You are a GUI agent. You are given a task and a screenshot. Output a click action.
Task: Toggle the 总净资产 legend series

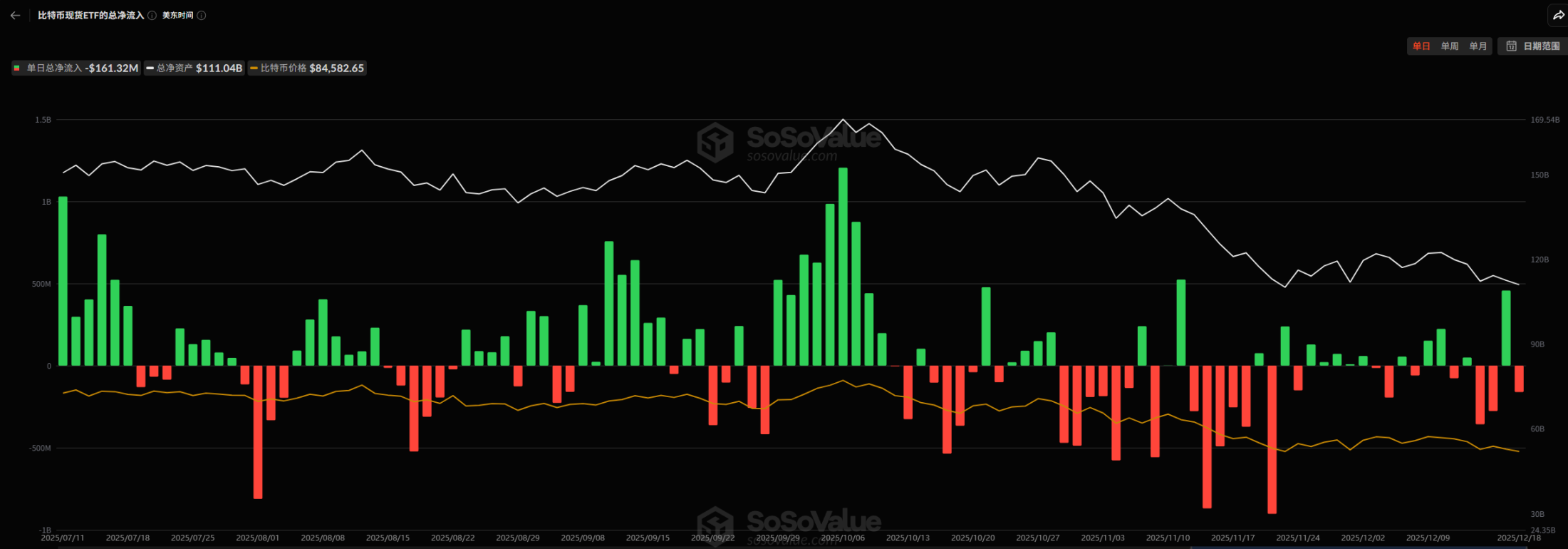pyautogui.click(x=194, y=68)
